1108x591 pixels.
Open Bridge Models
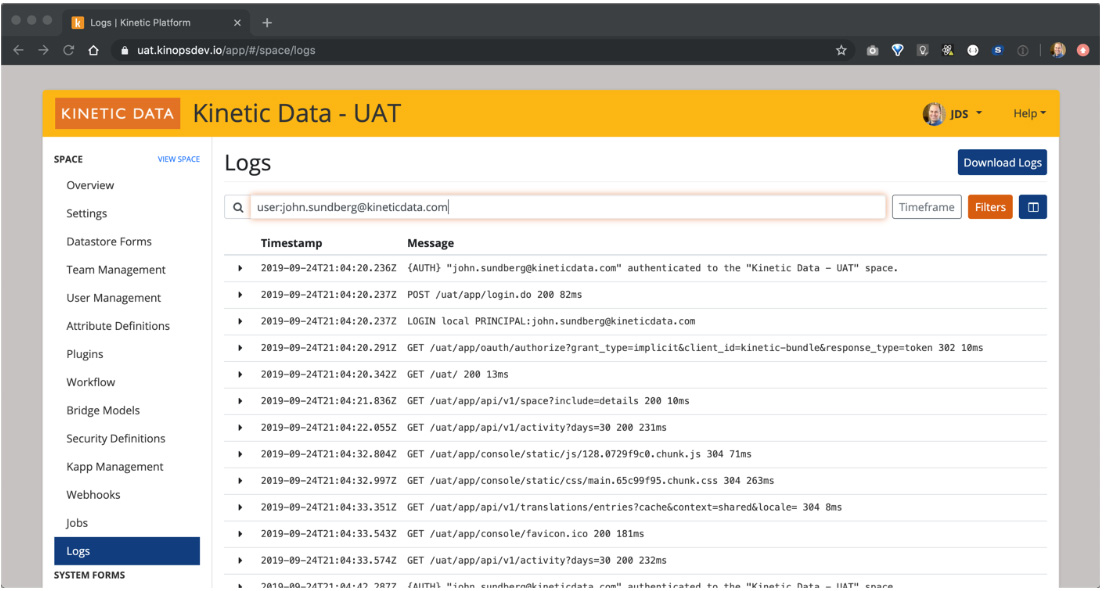[x=103, y=411]
